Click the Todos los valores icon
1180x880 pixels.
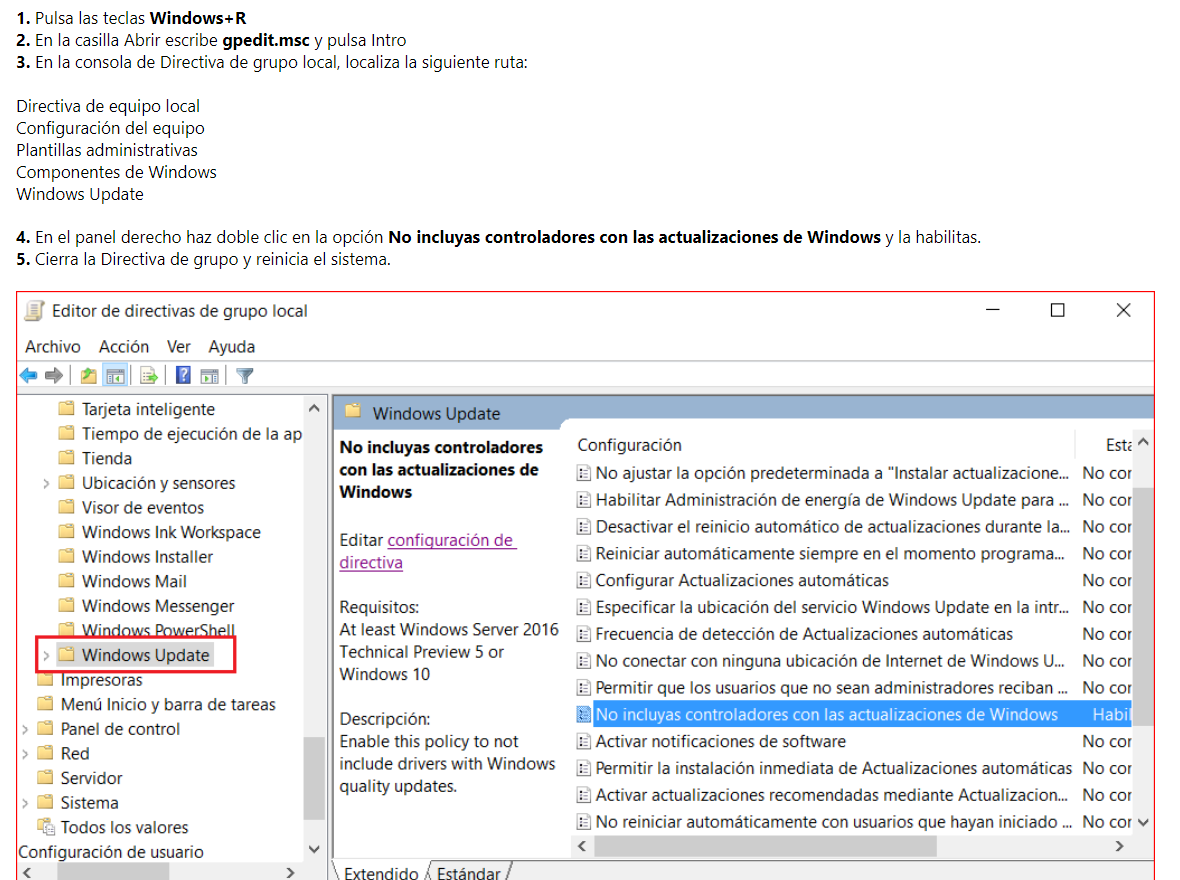tap(47, 827)
